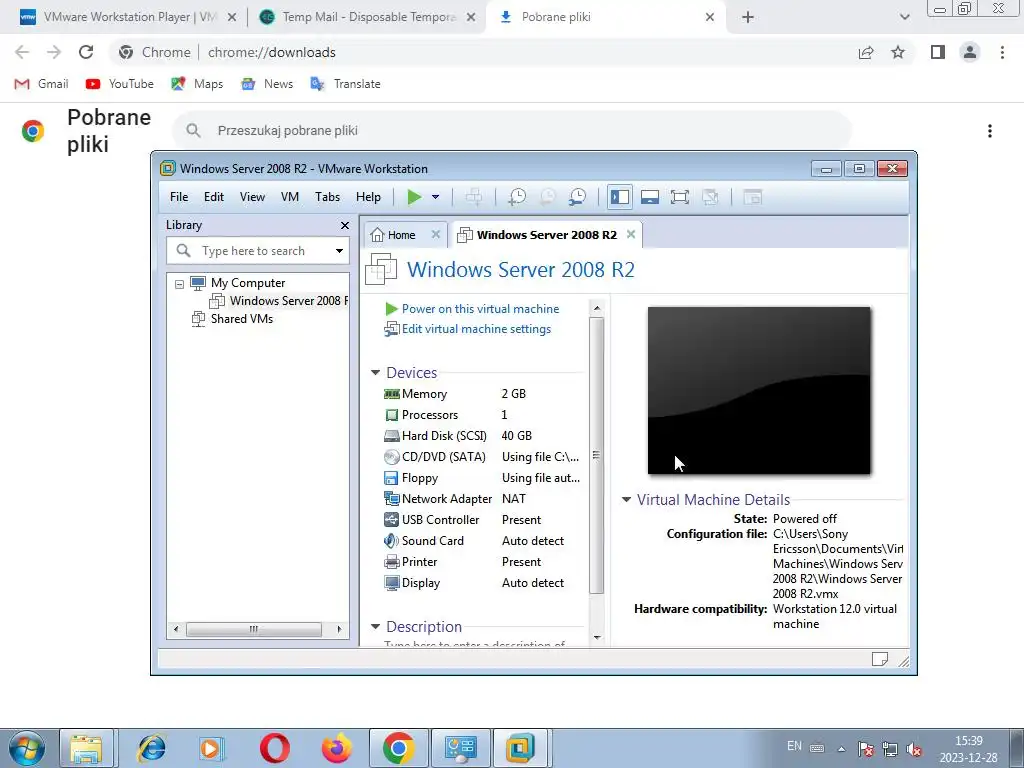Close the Windows Server 2008 R2 tab

631,234
